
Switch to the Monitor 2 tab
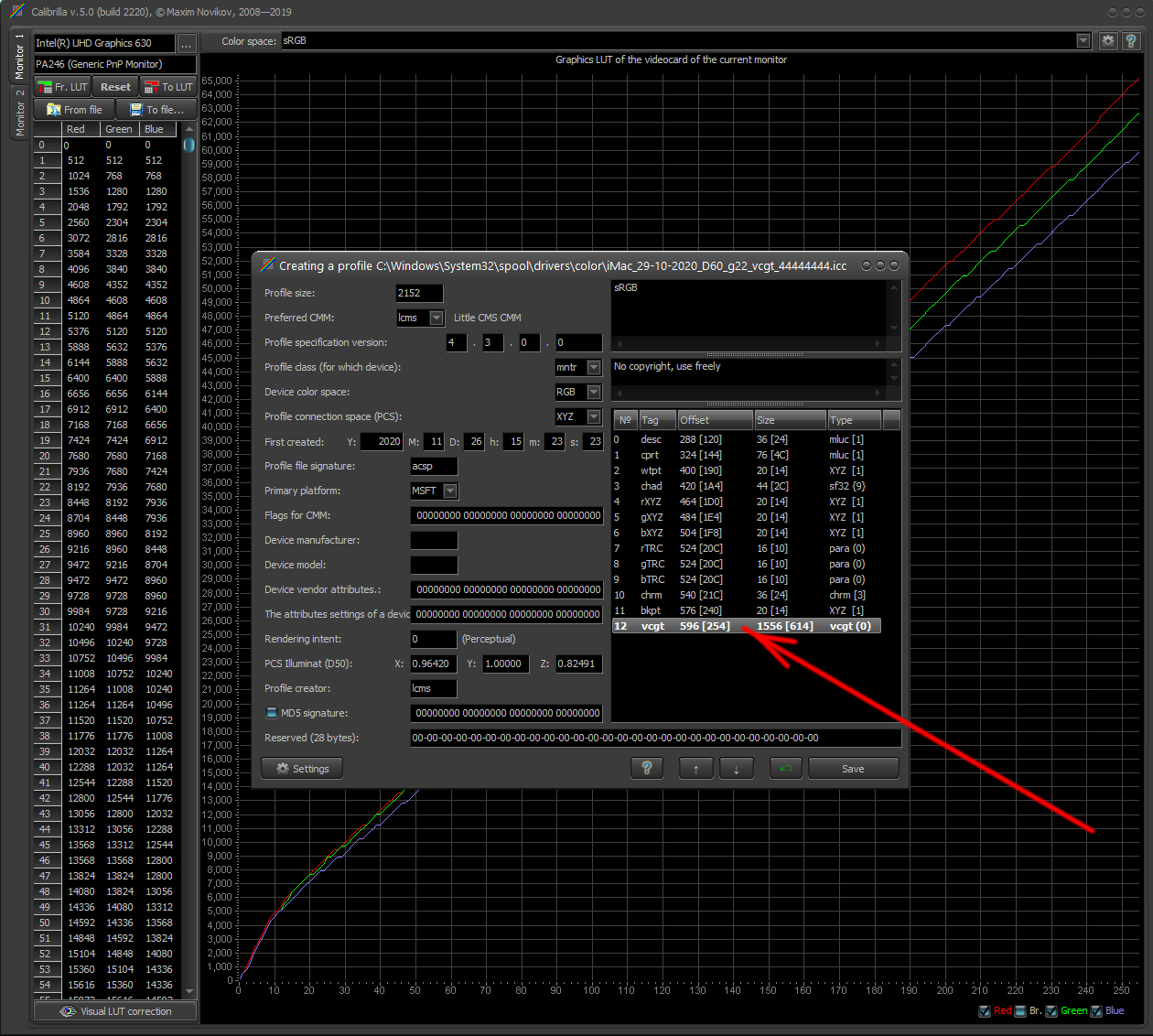(x=19, y=113)
